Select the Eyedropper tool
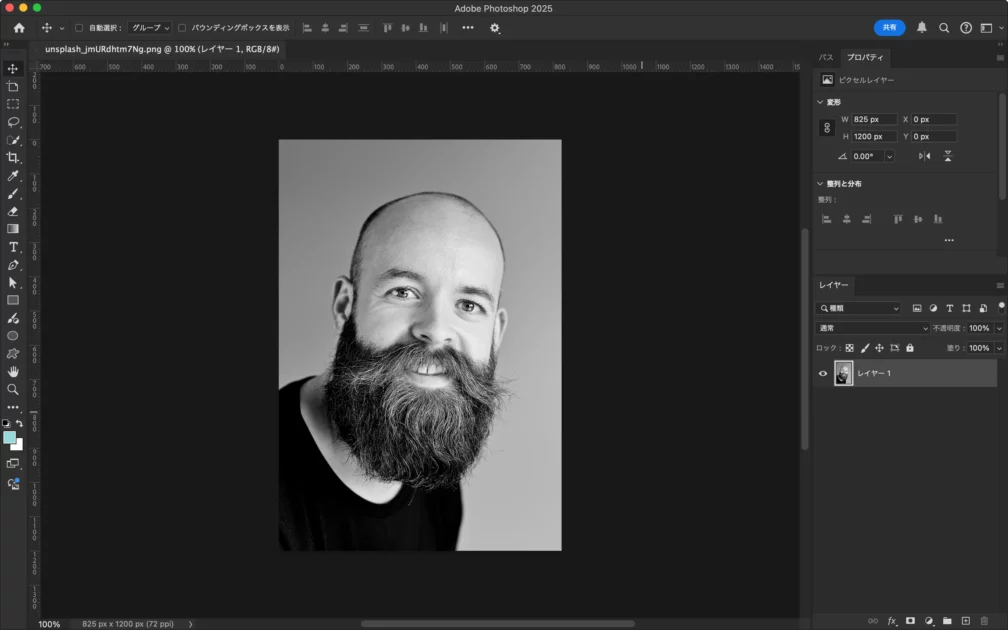This screenshot has height=630, width=1008. 13,176
